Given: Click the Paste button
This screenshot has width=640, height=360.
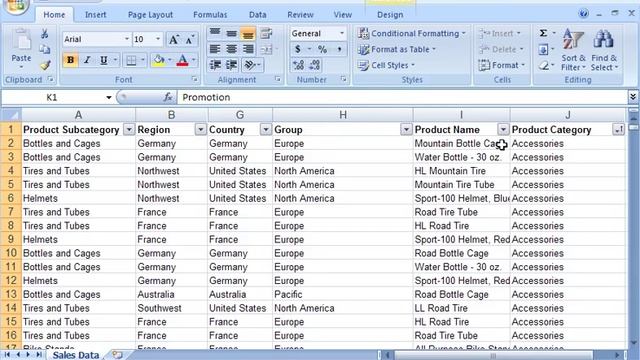Looking at the screenshot, I should pos(21,49).
